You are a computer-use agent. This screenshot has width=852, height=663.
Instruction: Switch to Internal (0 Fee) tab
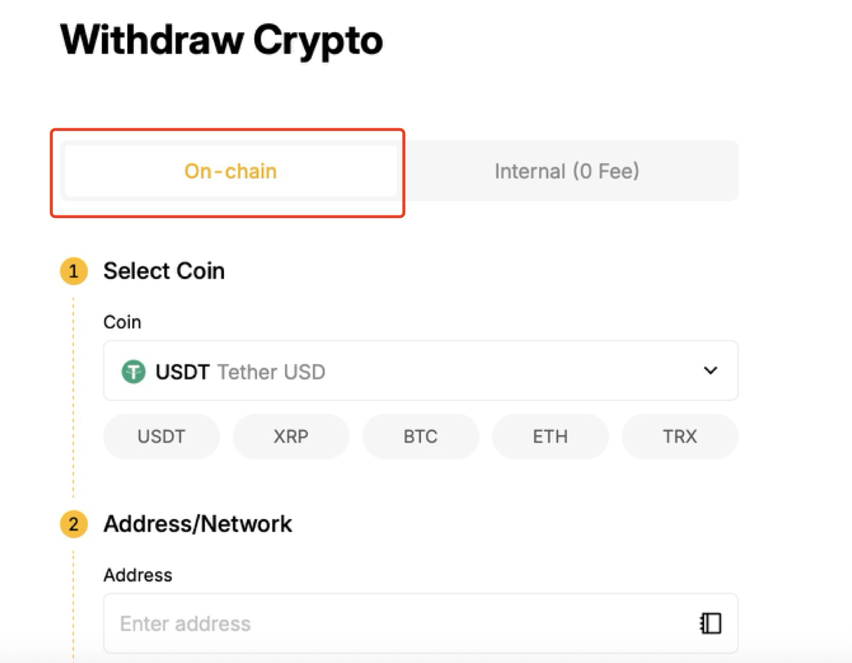point(567,171)
